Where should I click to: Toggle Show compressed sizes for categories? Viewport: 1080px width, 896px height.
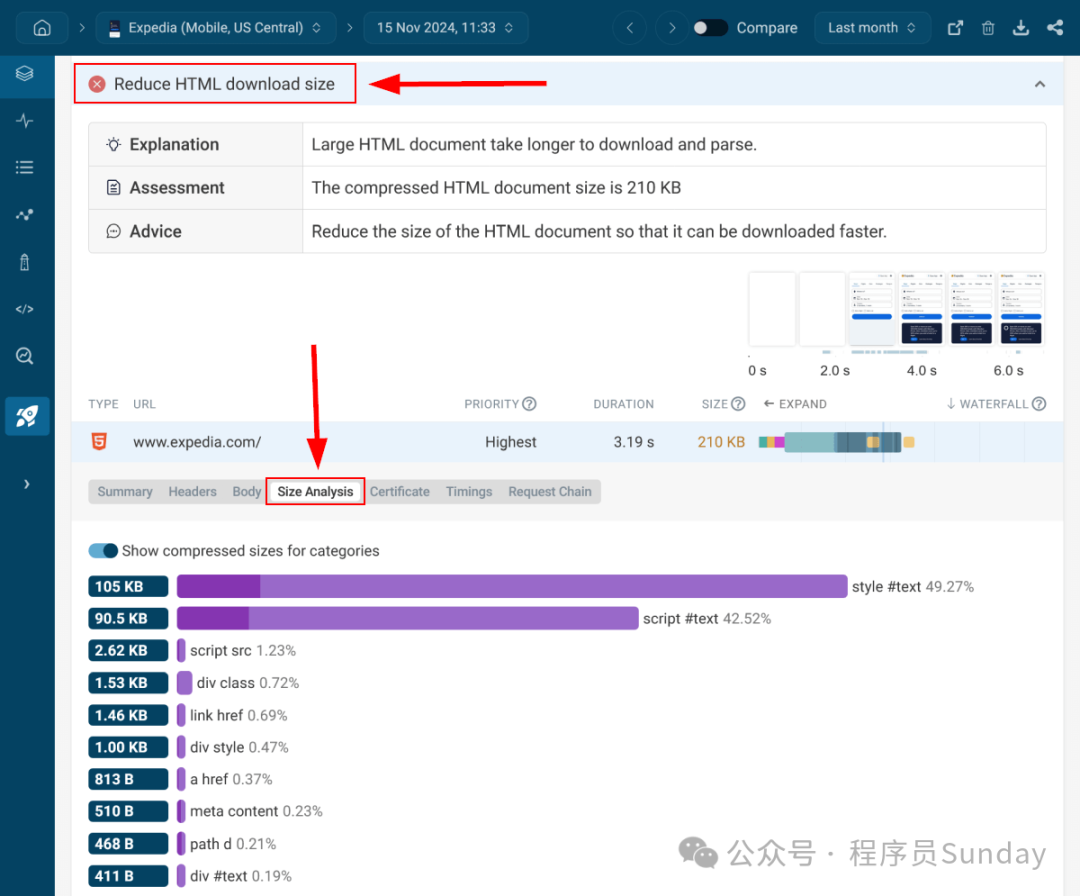point(103,551)
